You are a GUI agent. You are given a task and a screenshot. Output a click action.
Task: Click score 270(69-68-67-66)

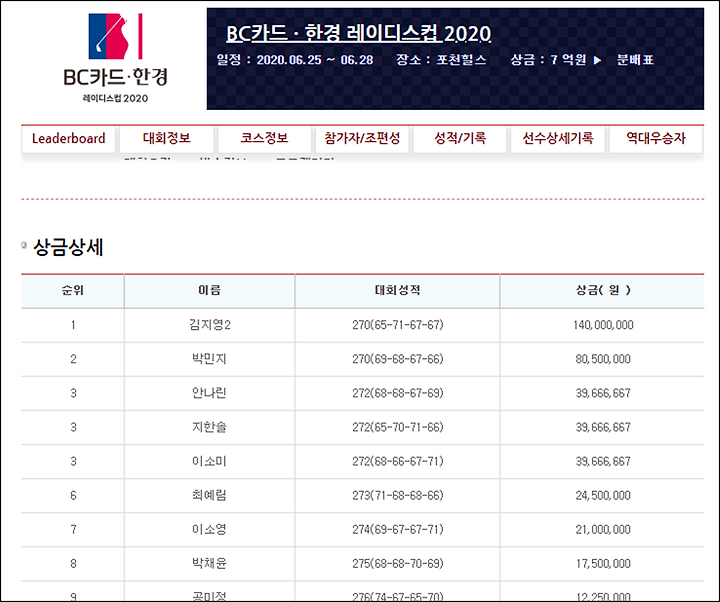(x=398, y=359)
